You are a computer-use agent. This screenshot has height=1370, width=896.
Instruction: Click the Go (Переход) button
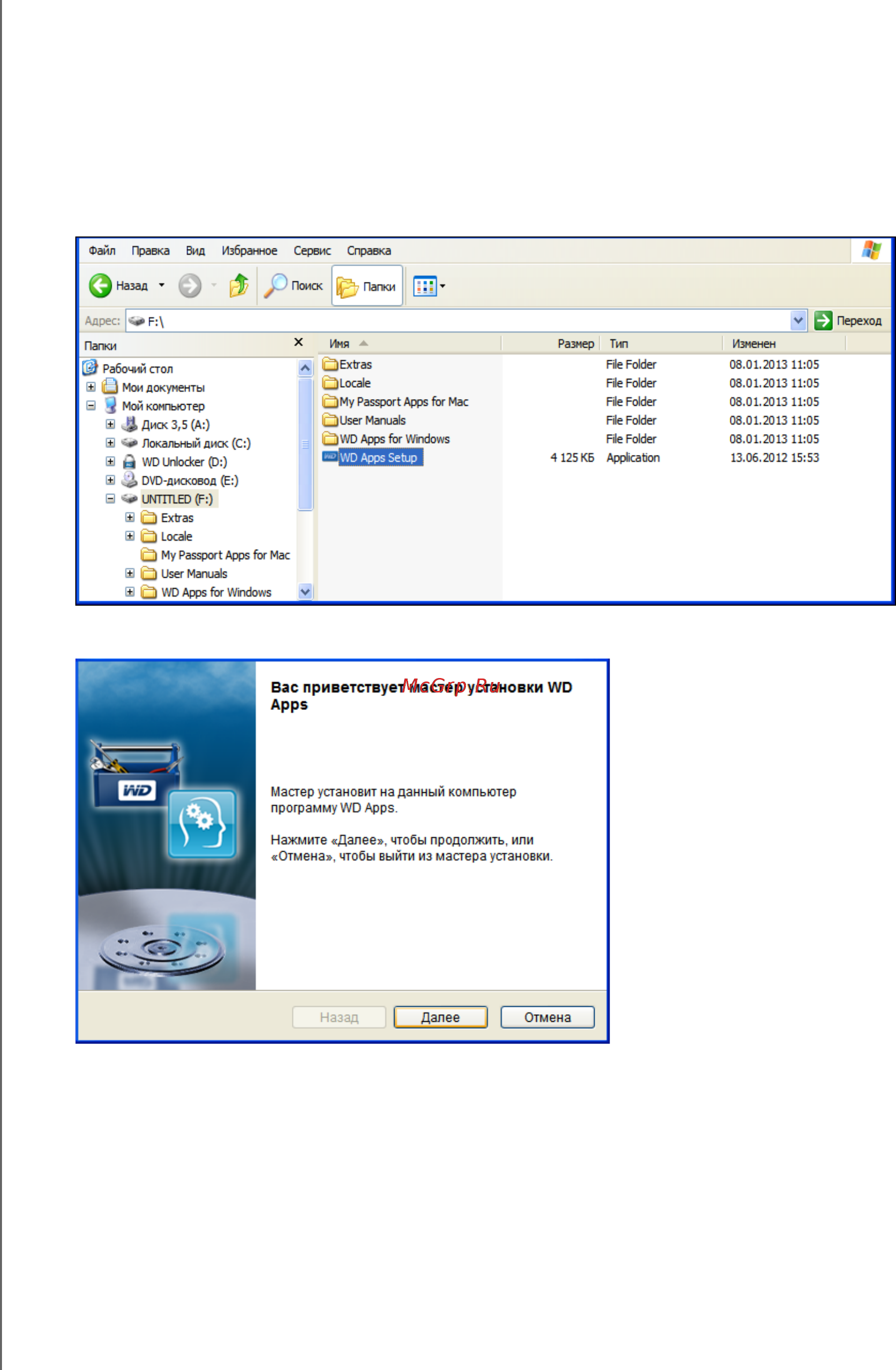coord(848,321)
